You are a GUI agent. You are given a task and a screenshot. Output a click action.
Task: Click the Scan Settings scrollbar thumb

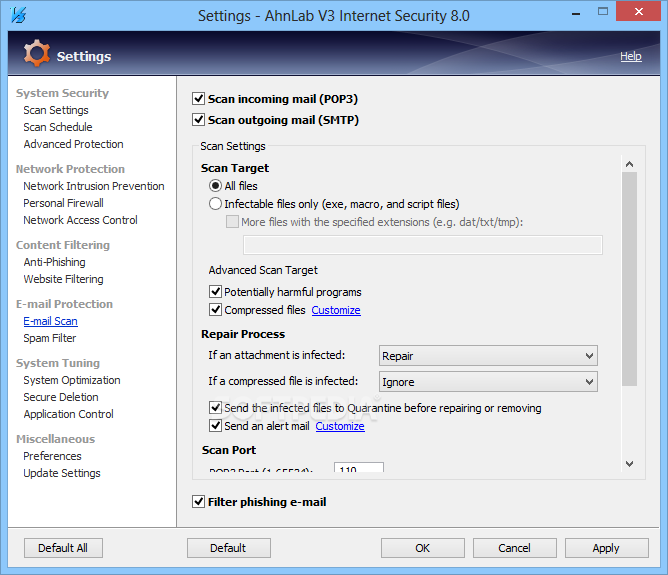pos(630,279)
